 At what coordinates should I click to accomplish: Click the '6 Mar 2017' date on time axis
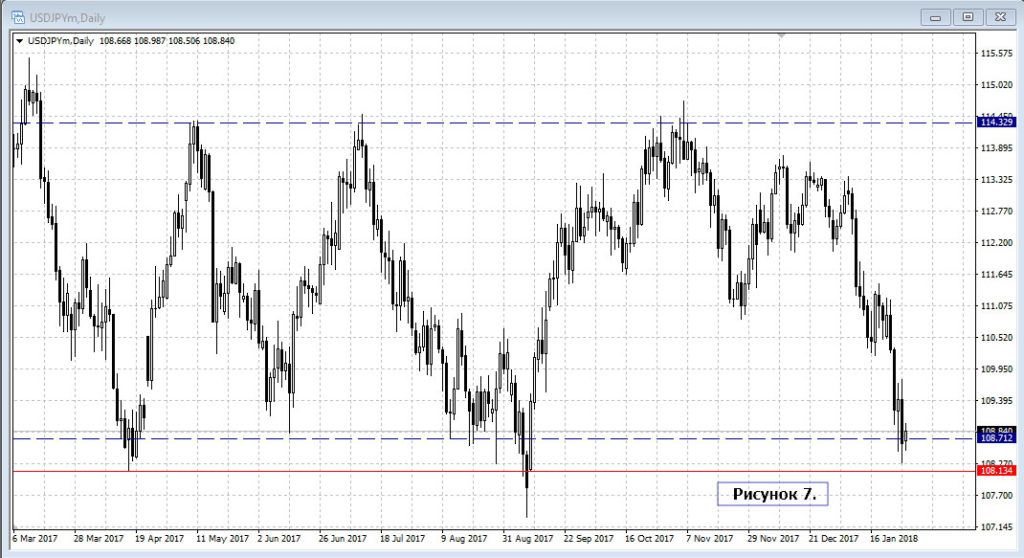click(x=36, y=536)
